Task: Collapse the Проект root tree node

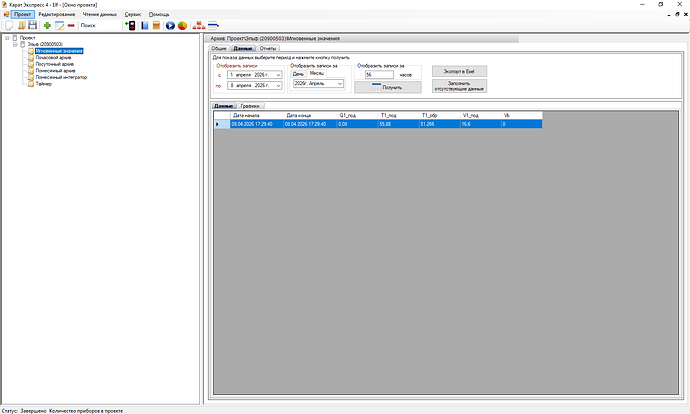Action: [7, 38]
